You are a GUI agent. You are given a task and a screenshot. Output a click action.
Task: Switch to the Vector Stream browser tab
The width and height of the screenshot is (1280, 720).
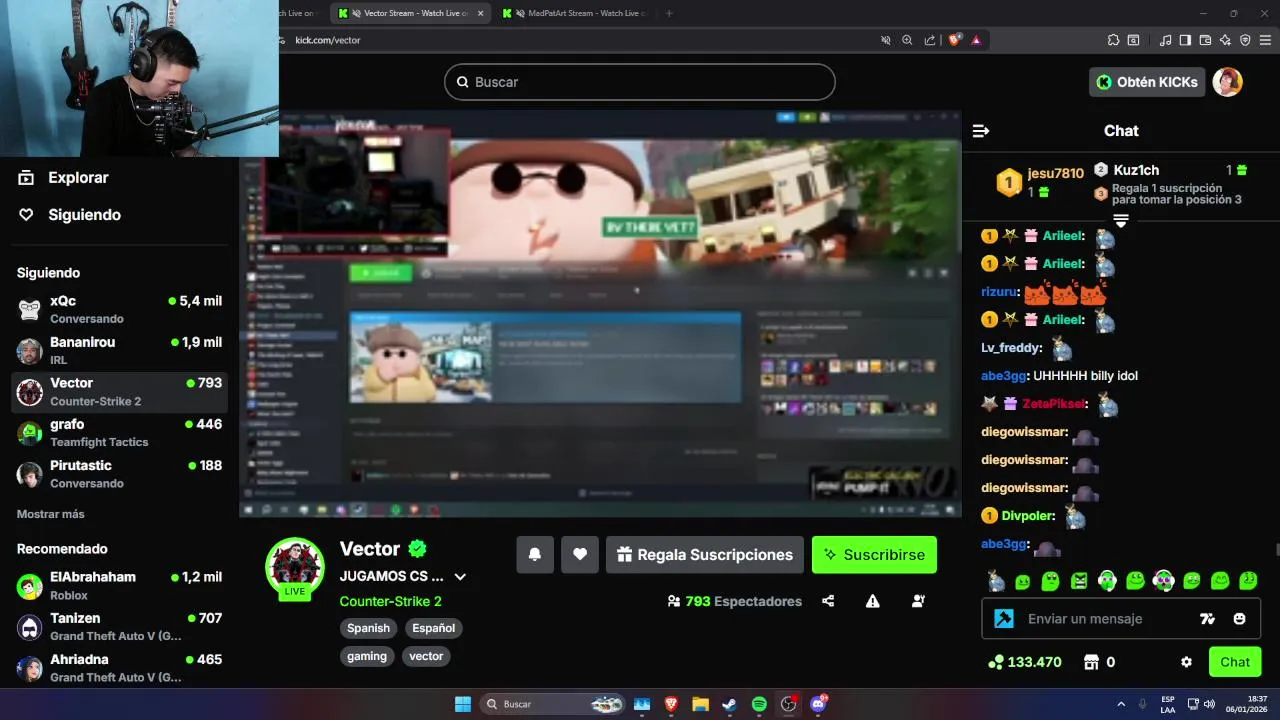tap(411, 13)
